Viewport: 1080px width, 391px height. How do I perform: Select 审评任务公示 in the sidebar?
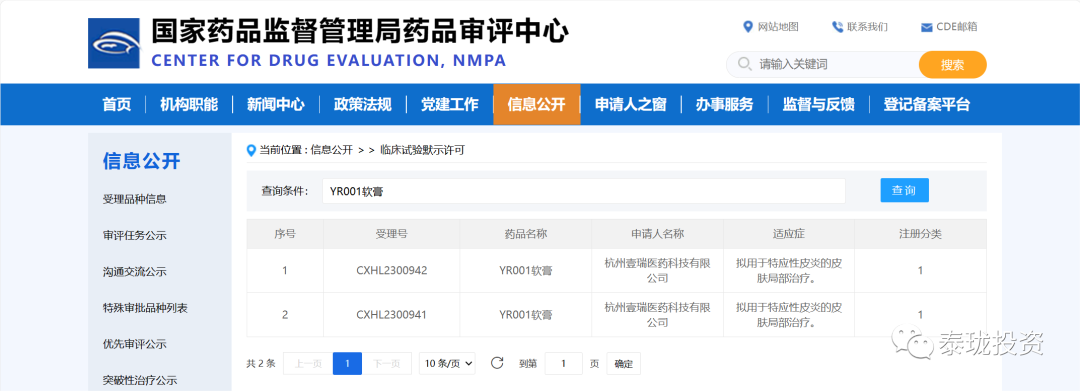134,235
